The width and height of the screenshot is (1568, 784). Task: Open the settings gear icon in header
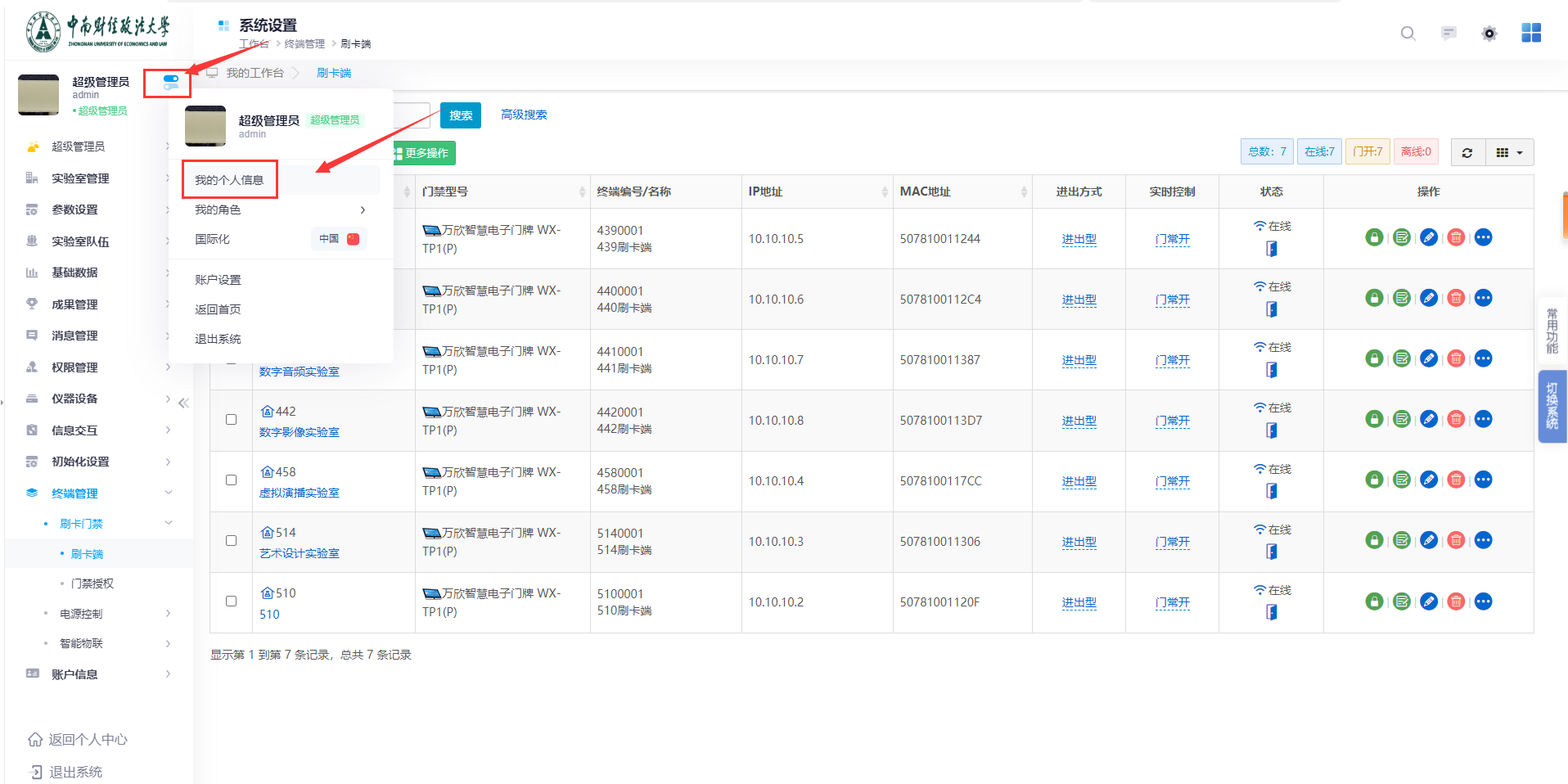[1489, 34]
